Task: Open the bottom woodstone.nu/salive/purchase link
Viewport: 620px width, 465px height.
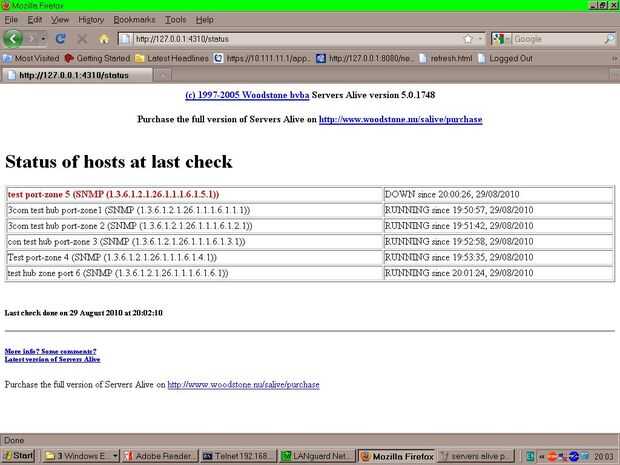Action: tap(243, 385)
